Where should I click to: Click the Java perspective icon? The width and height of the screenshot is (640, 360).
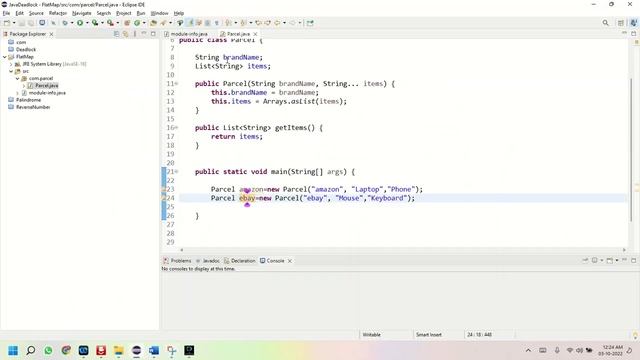tap(633, 23)
